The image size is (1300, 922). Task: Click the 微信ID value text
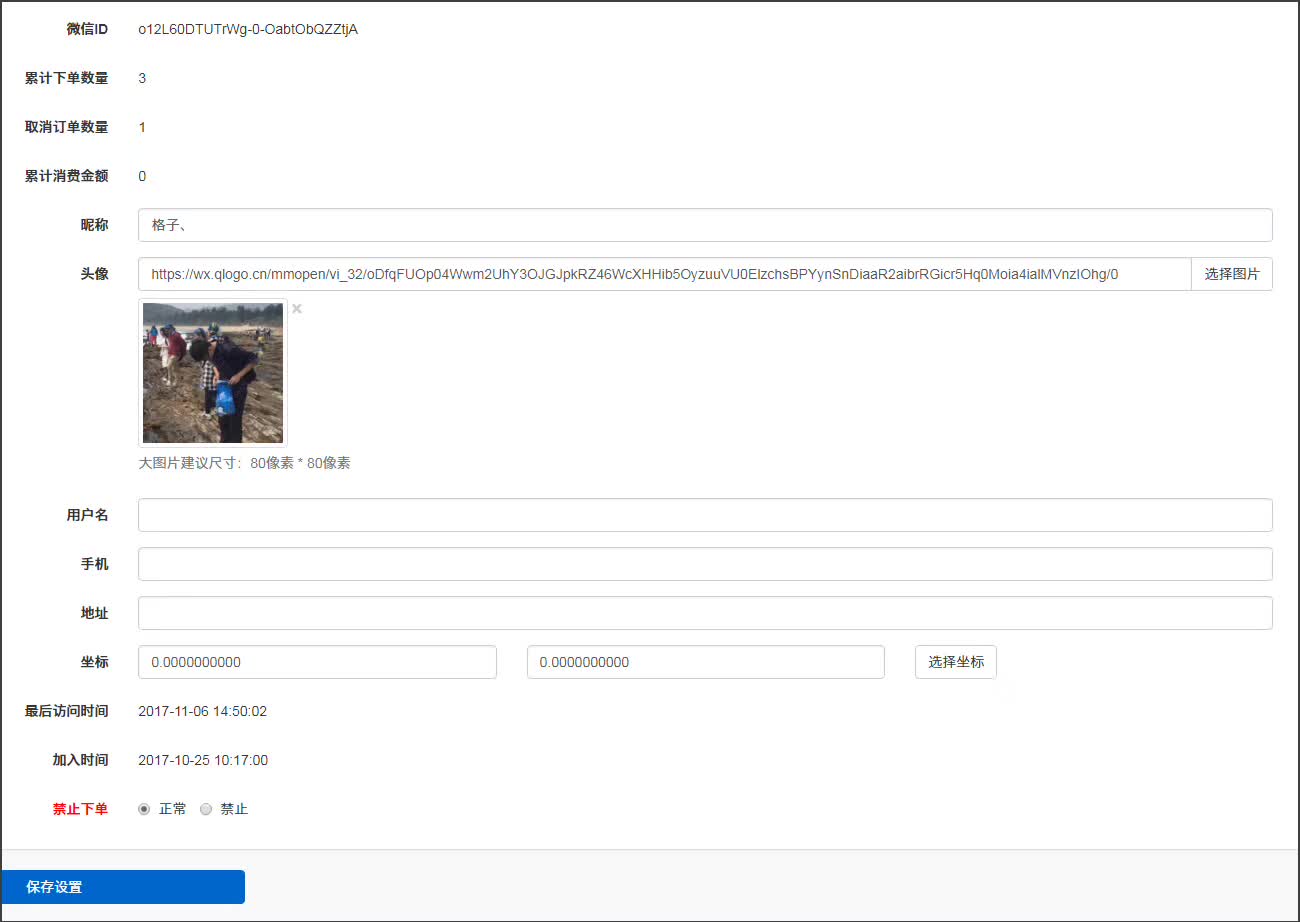(x=248, y=29)
